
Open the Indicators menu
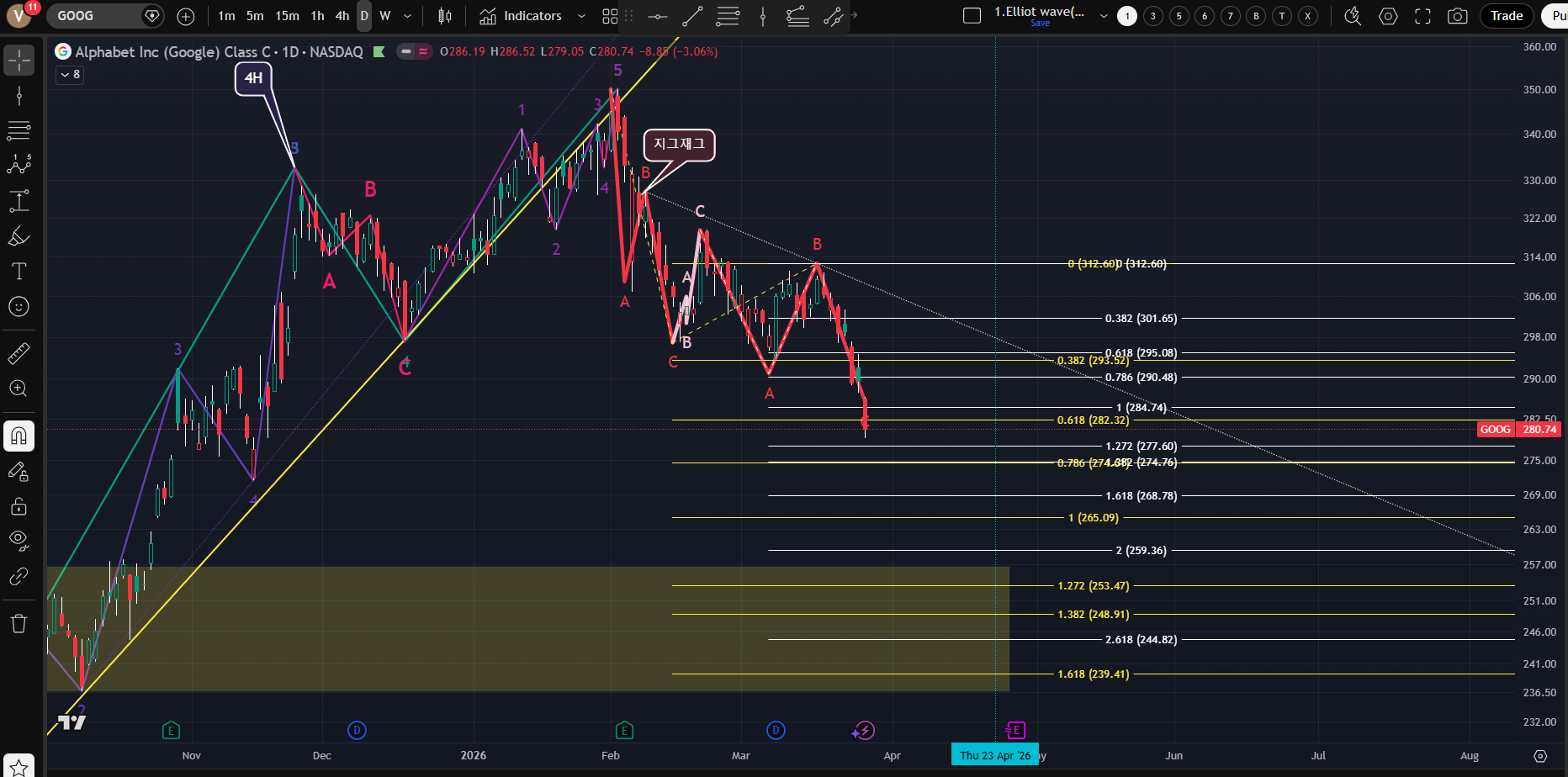point(521,16)
